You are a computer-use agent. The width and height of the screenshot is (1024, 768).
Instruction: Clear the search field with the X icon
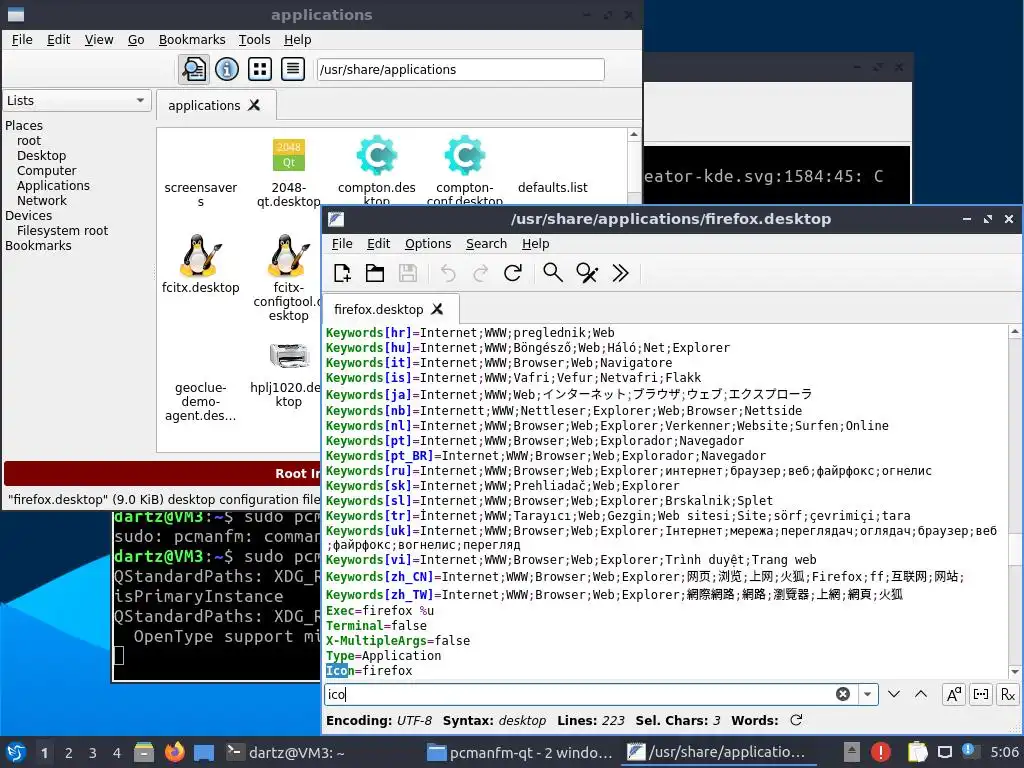[x=843, y=694]
